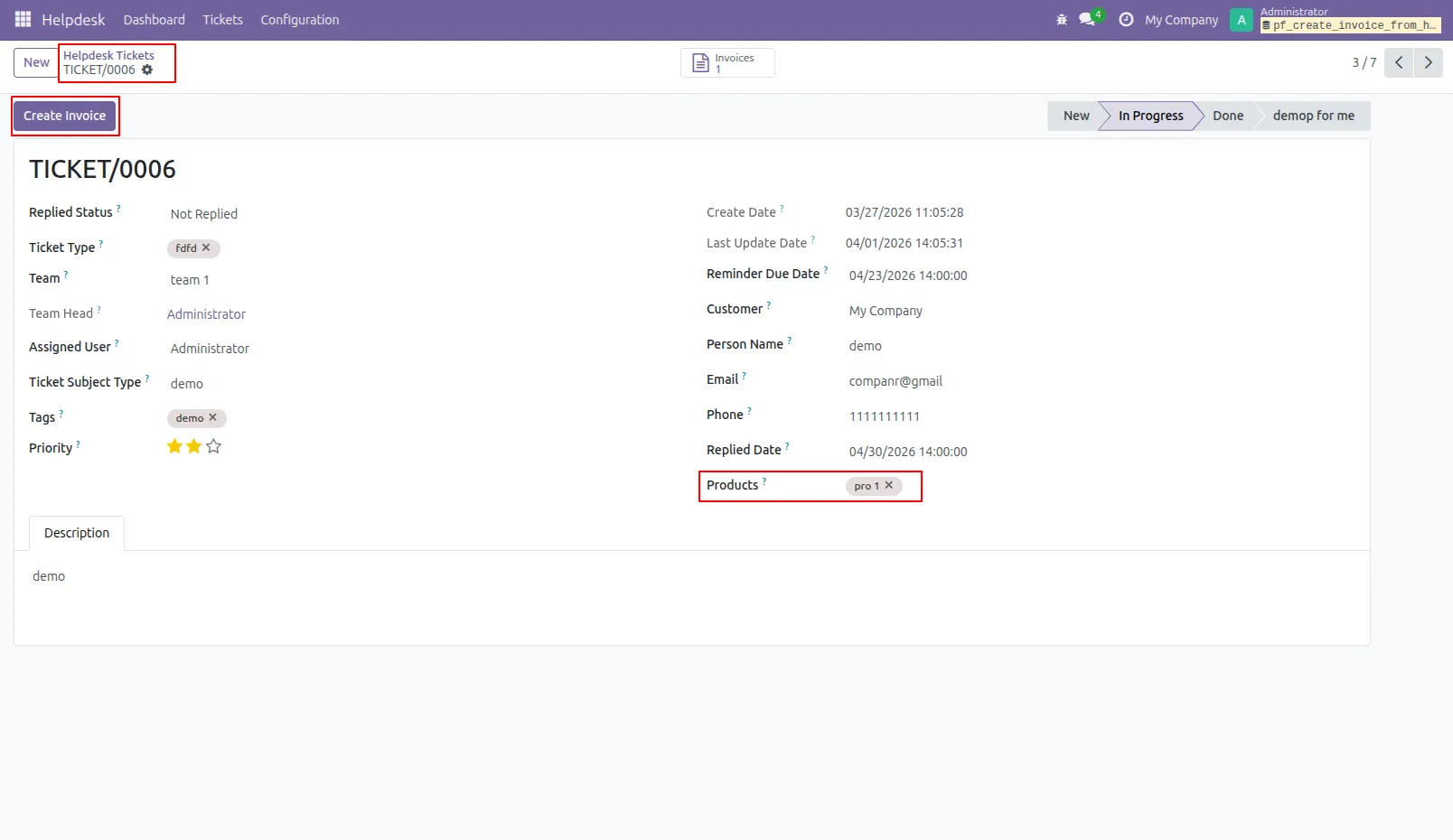Remove the fdfd ticket type tag
1453x840 pixels.
point(206,247)
